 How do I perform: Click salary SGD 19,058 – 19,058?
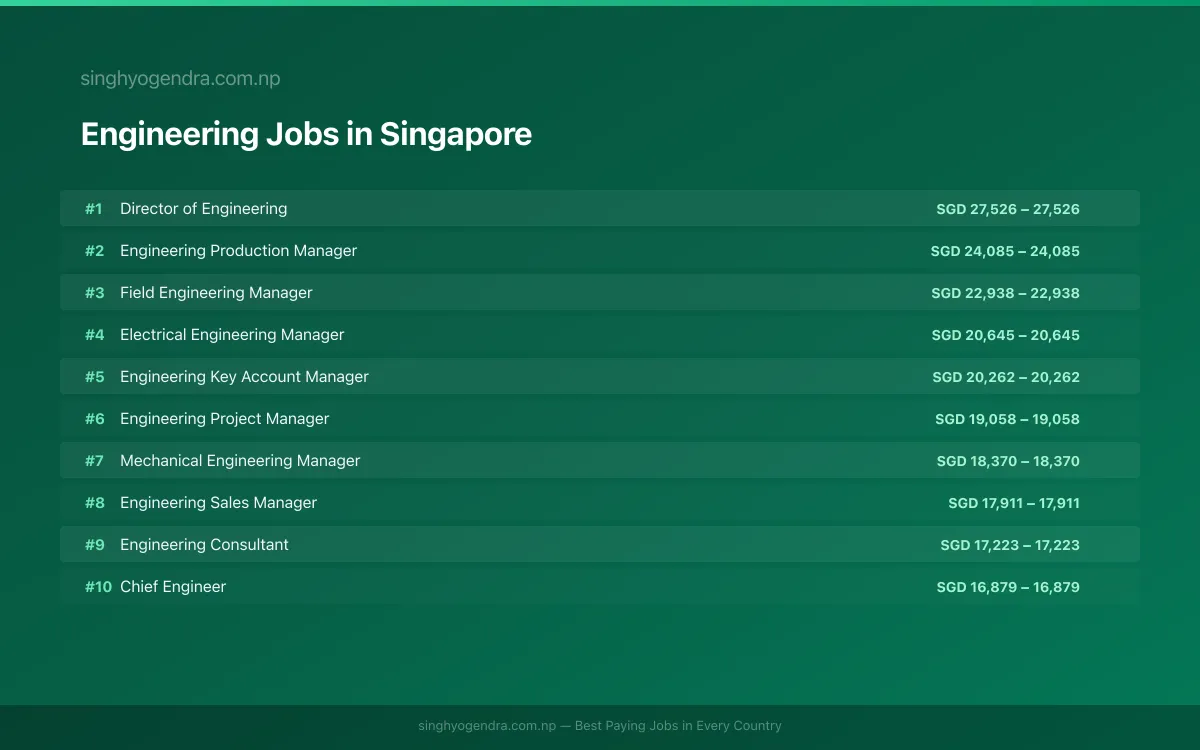point(1007,419)
